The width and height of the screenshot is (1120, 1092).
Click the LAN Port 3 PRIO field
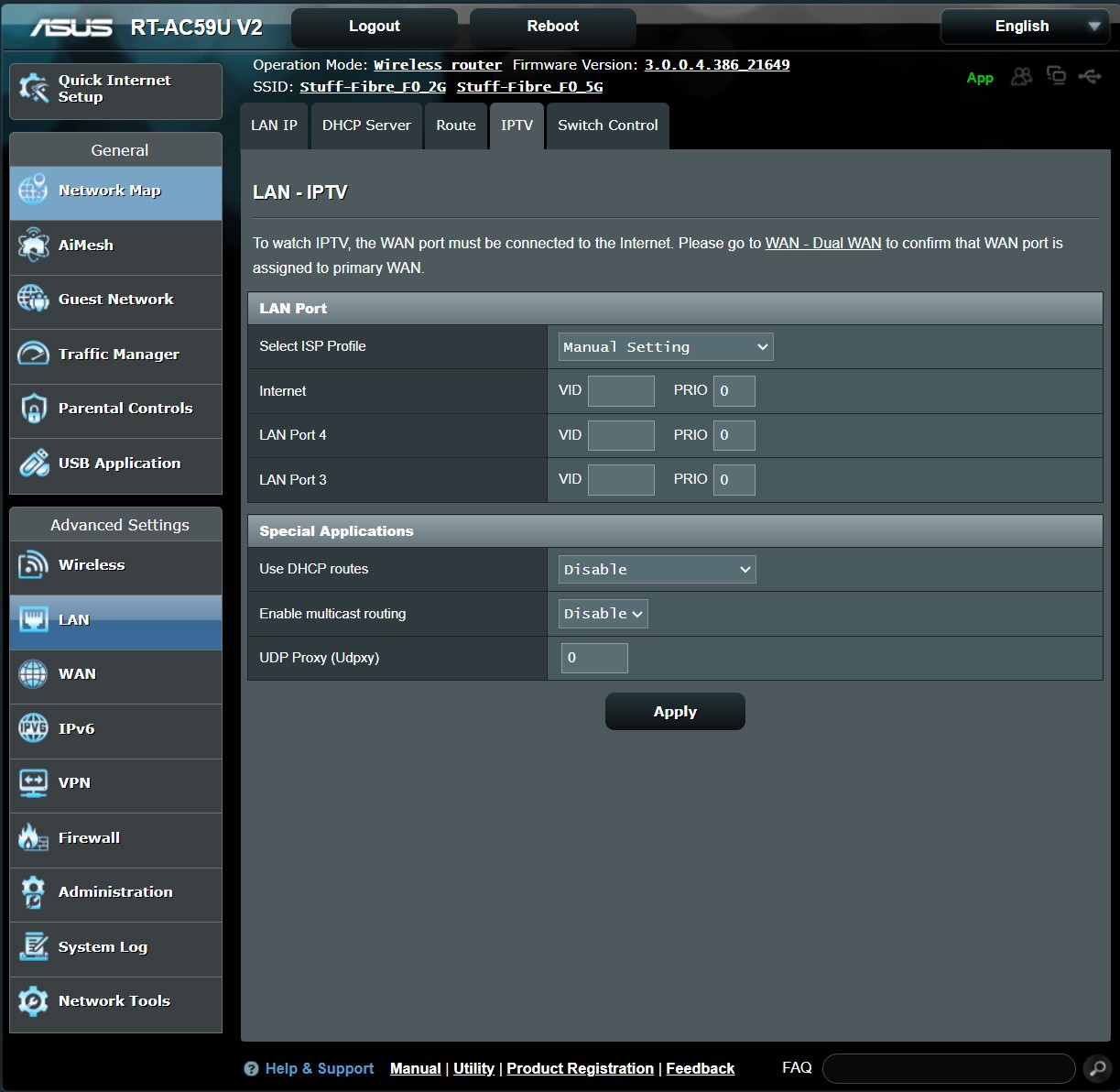coord(734,480)
